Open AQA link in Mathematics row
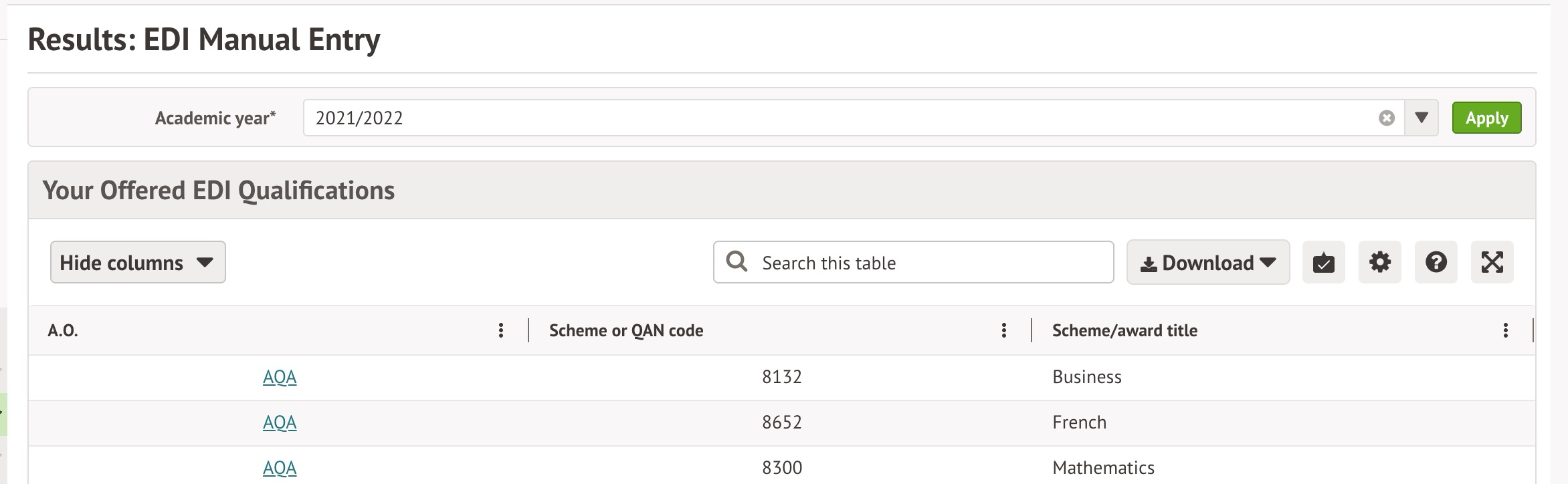This screenshot has height=484, width=1568. coord(280,468)
